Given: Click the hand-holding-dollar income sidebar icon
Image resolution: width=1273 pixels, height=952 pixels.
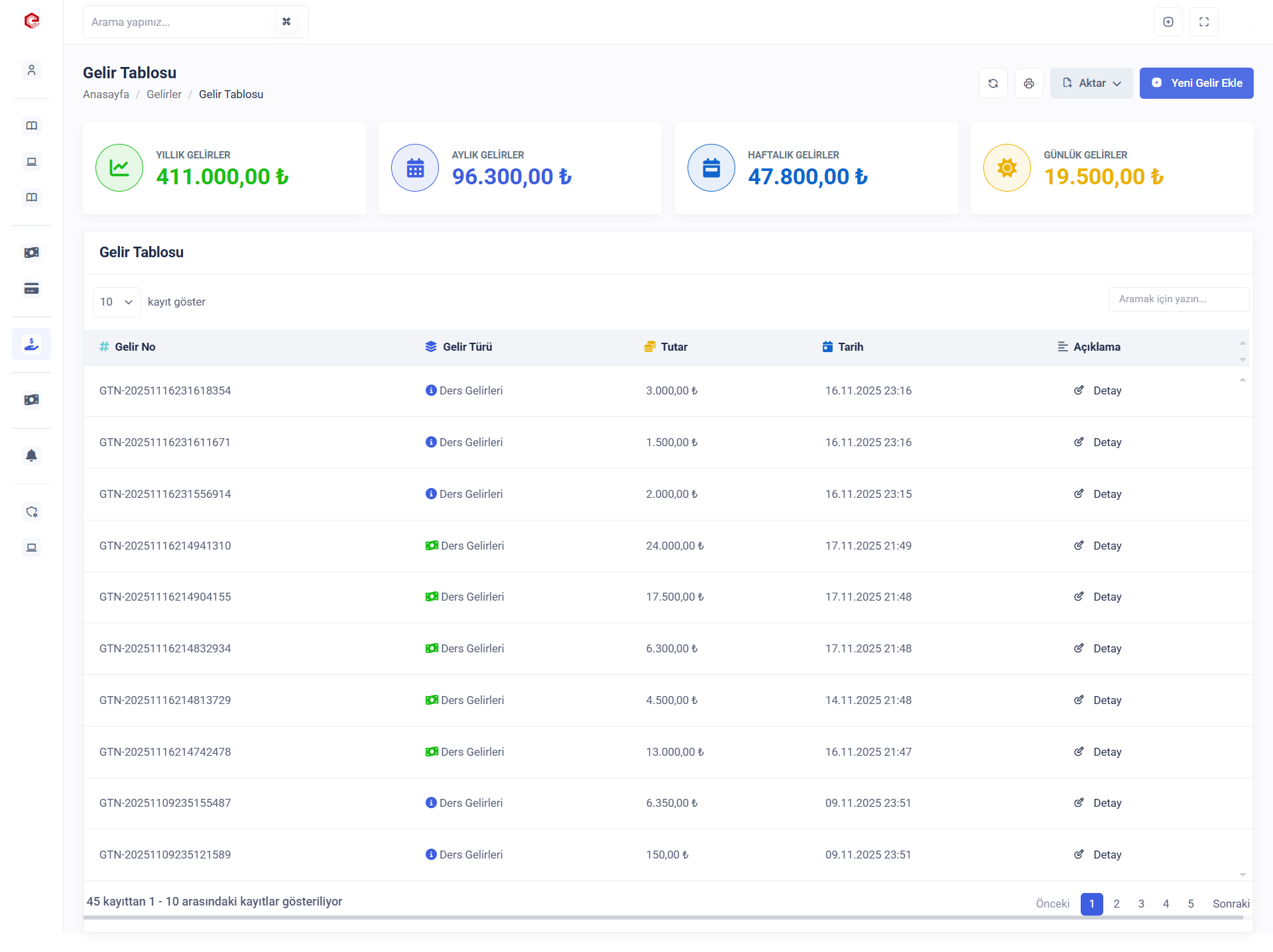Looking at the screenshot, I should 31,344.
